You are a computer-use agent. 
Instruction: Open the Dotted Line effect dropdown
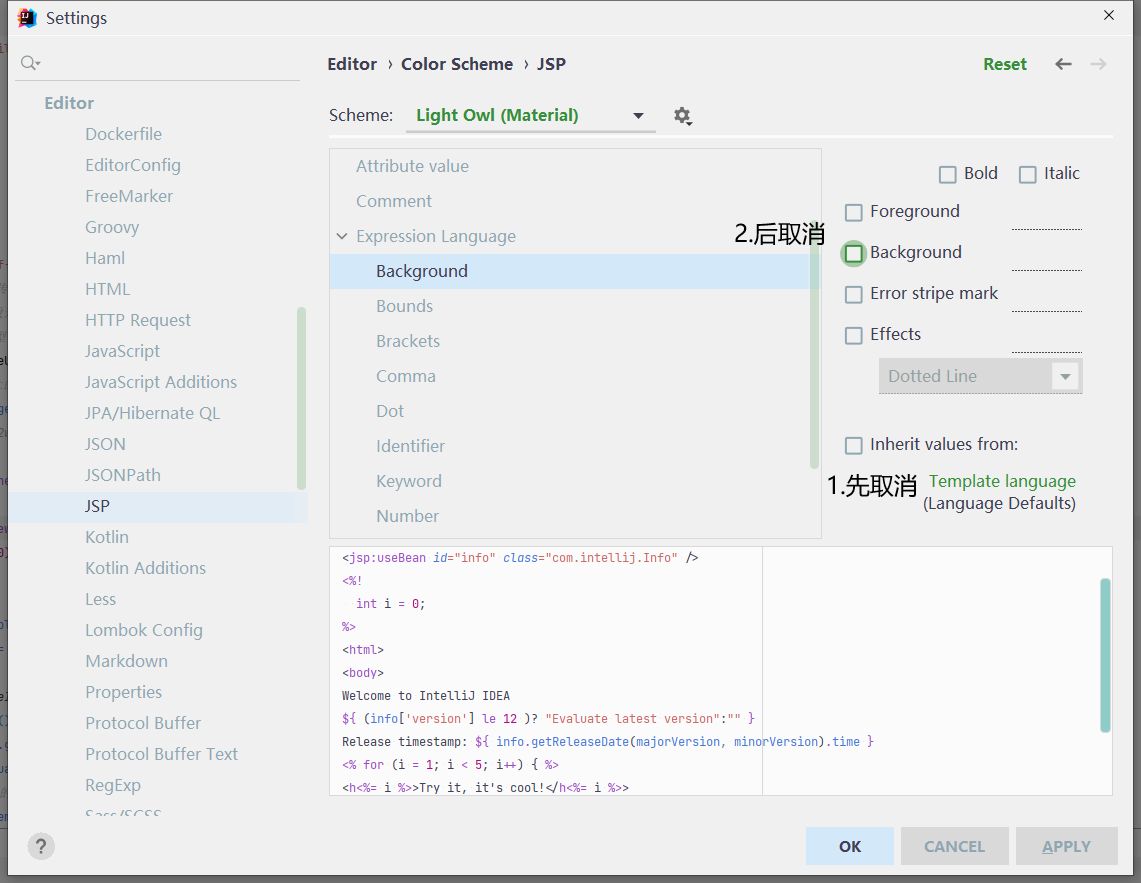[980, 376]
